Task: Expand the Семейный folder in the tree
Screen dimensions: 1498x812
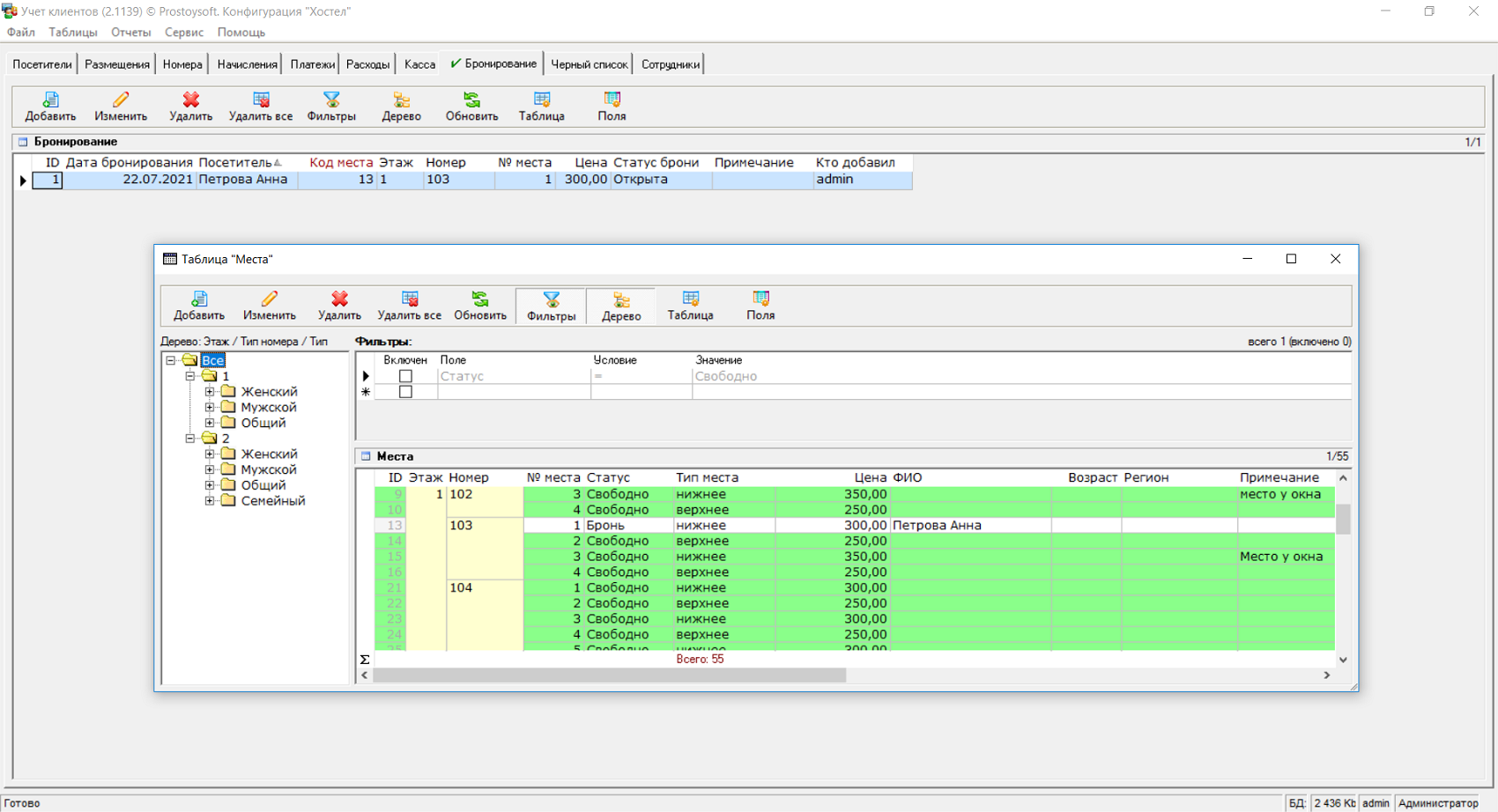Action: coord(210,501)
